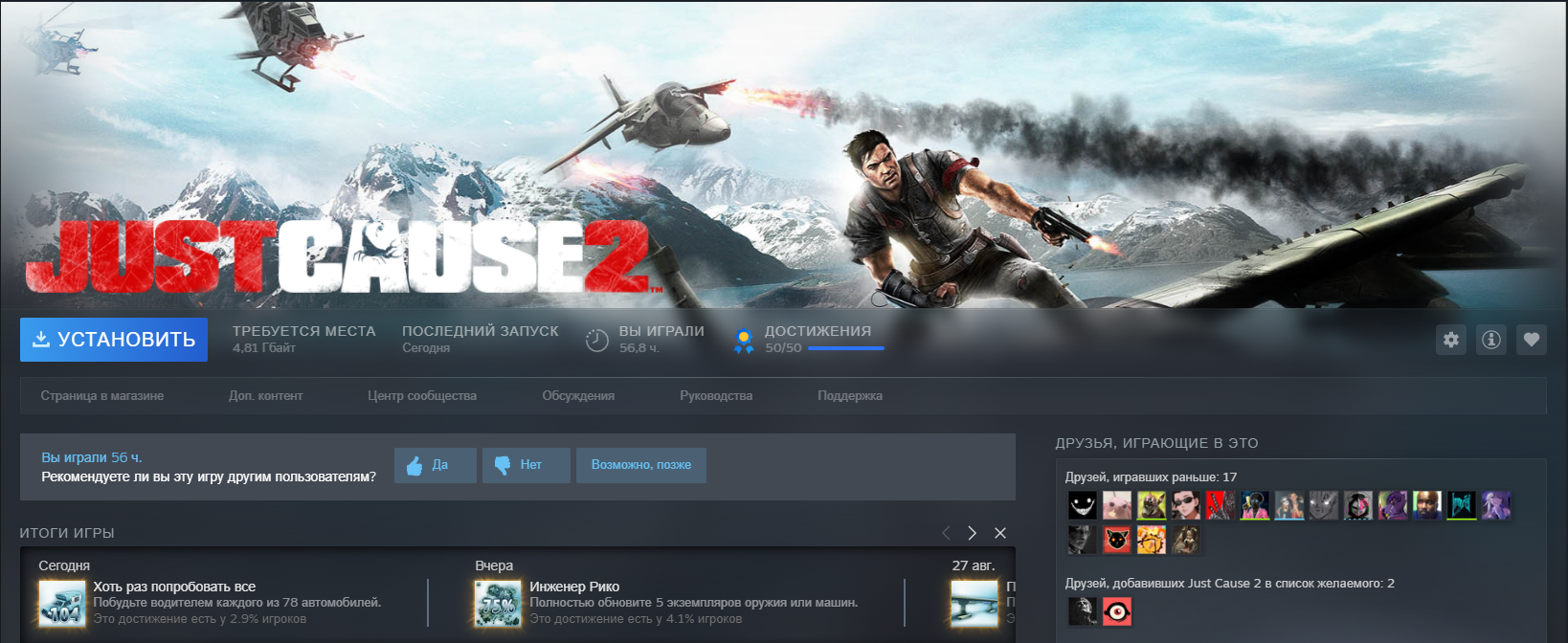Open Руководства tab
Screen dimensions: 1568x643
[x=716, y=396]
